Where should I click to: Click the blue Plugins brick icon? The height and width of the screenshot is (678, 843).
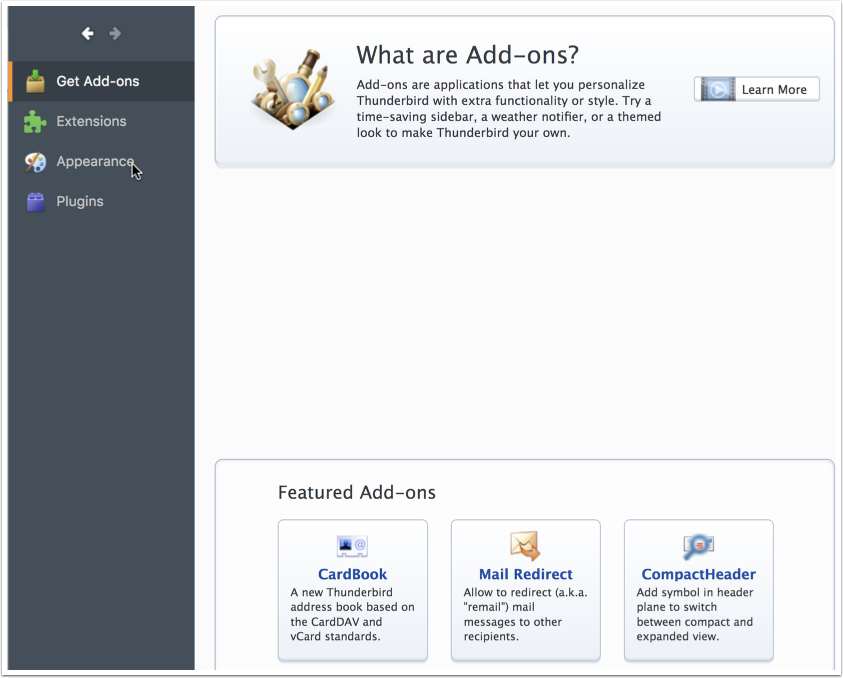coord(35,202)
